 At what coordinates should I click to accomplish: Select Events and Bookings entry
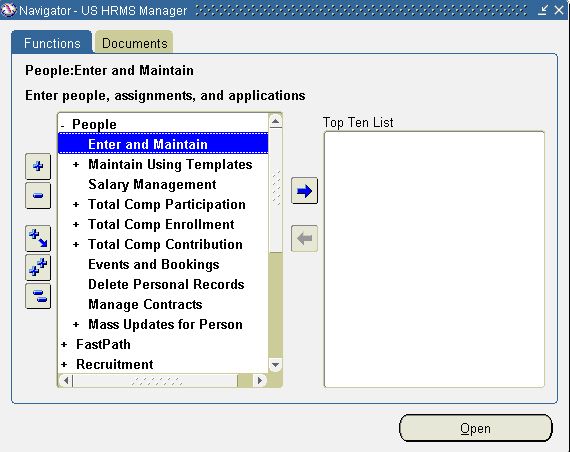(x=154, y=264)
